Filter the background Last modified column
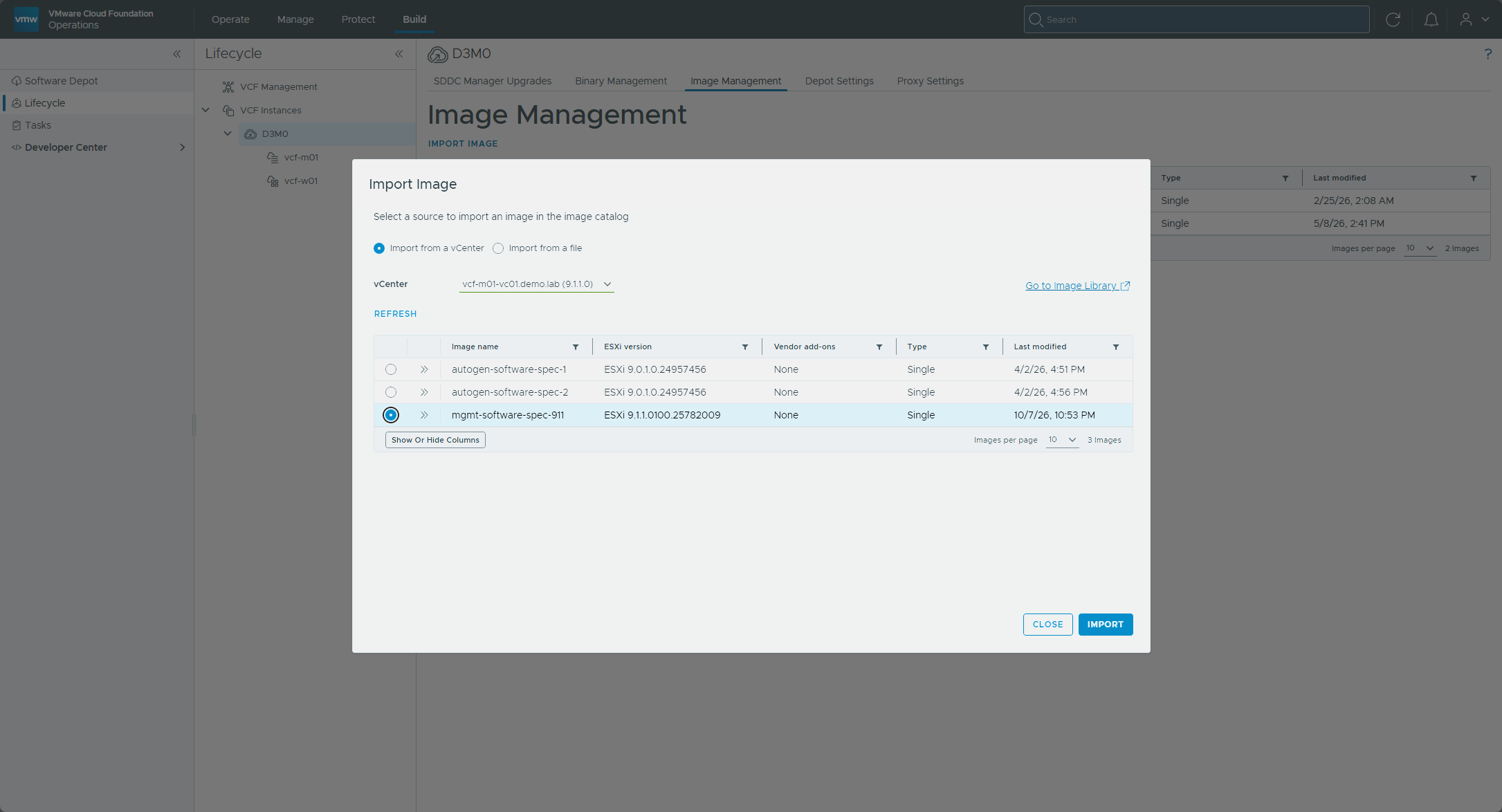 pos(1474,178)
